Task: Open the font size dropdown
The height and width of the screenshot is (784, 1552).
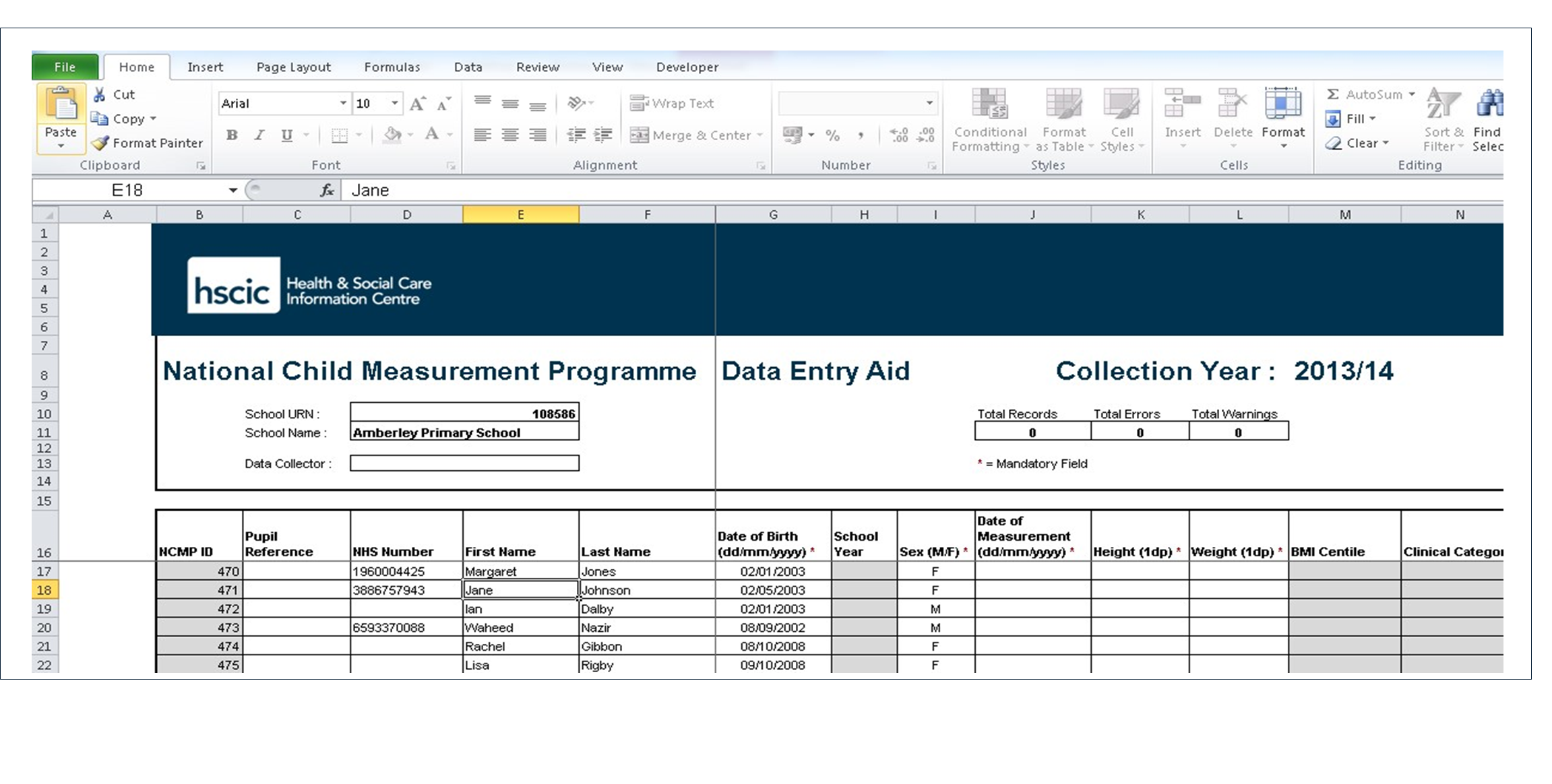Action: [x=395, y=103]
